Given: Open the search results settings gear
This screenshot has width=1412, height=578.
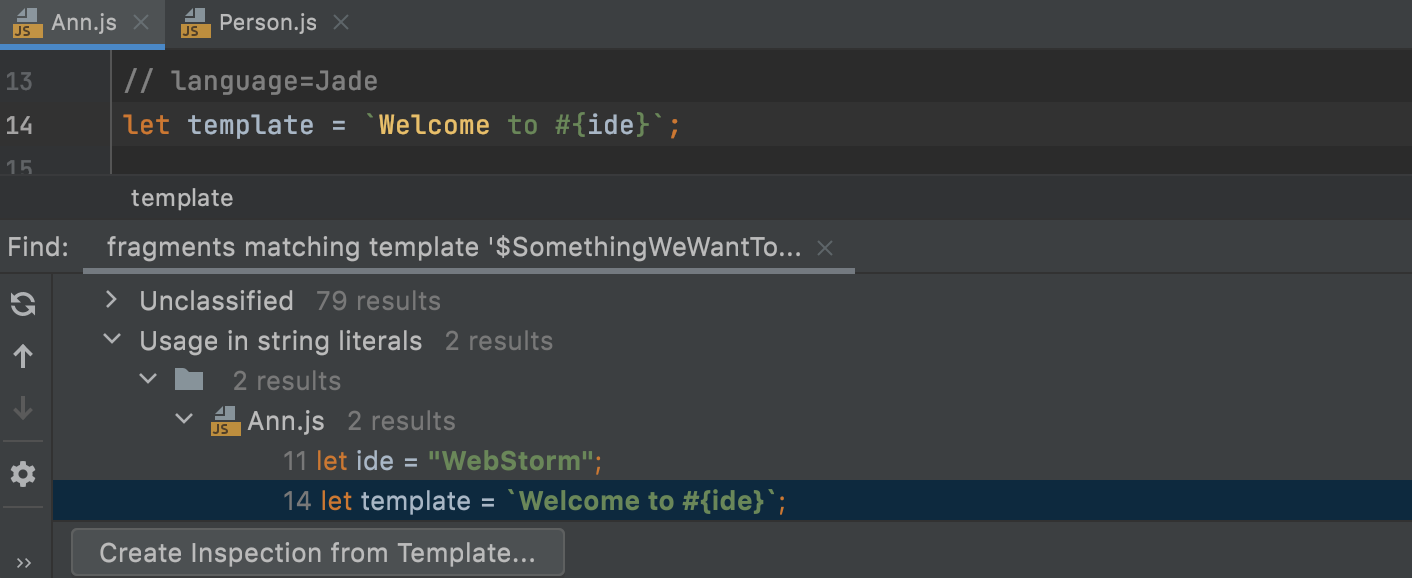Looking at the screenshot, I should (22, 474).
